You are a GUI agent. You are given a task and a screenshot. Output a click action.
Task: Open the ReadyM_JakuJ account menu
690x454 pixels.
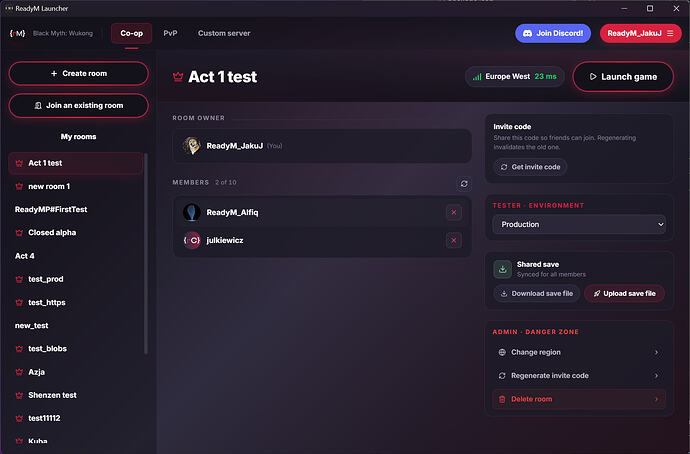pyautogui.click(x=640, y=33)
